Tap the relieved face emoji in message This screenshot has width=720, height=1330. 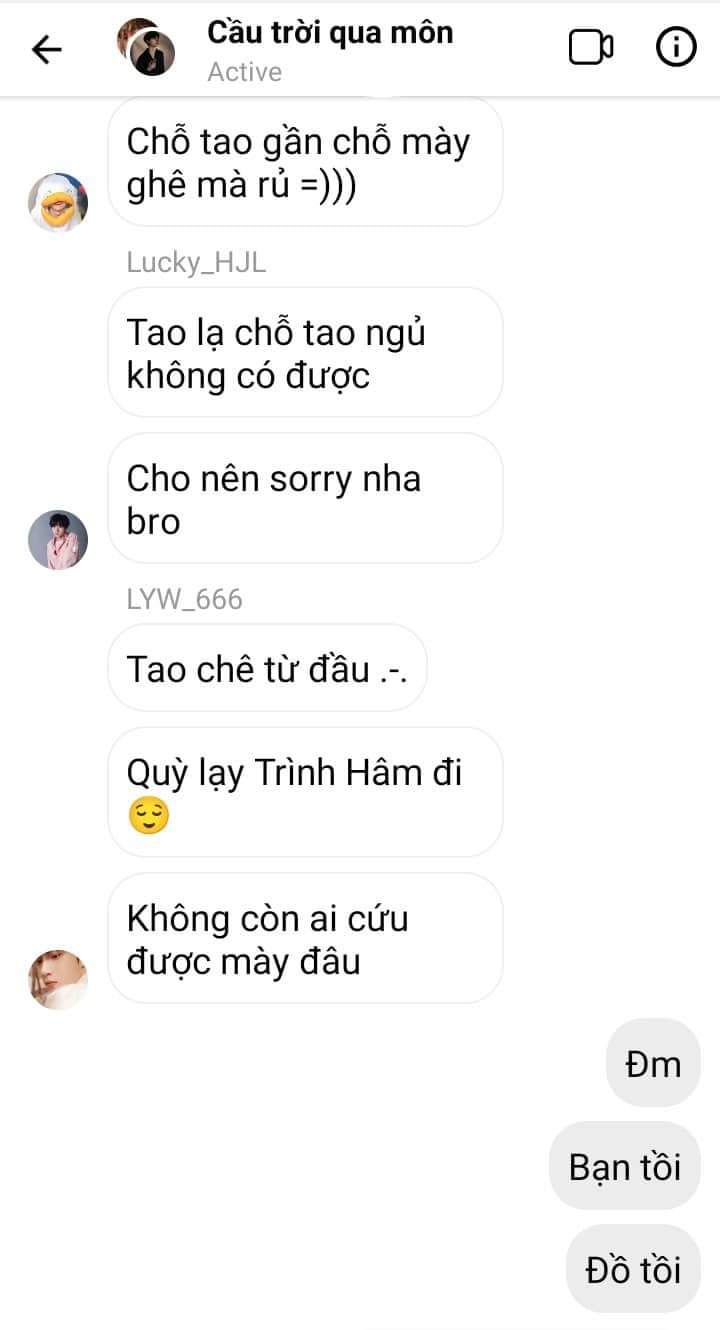tap(149, 816)
